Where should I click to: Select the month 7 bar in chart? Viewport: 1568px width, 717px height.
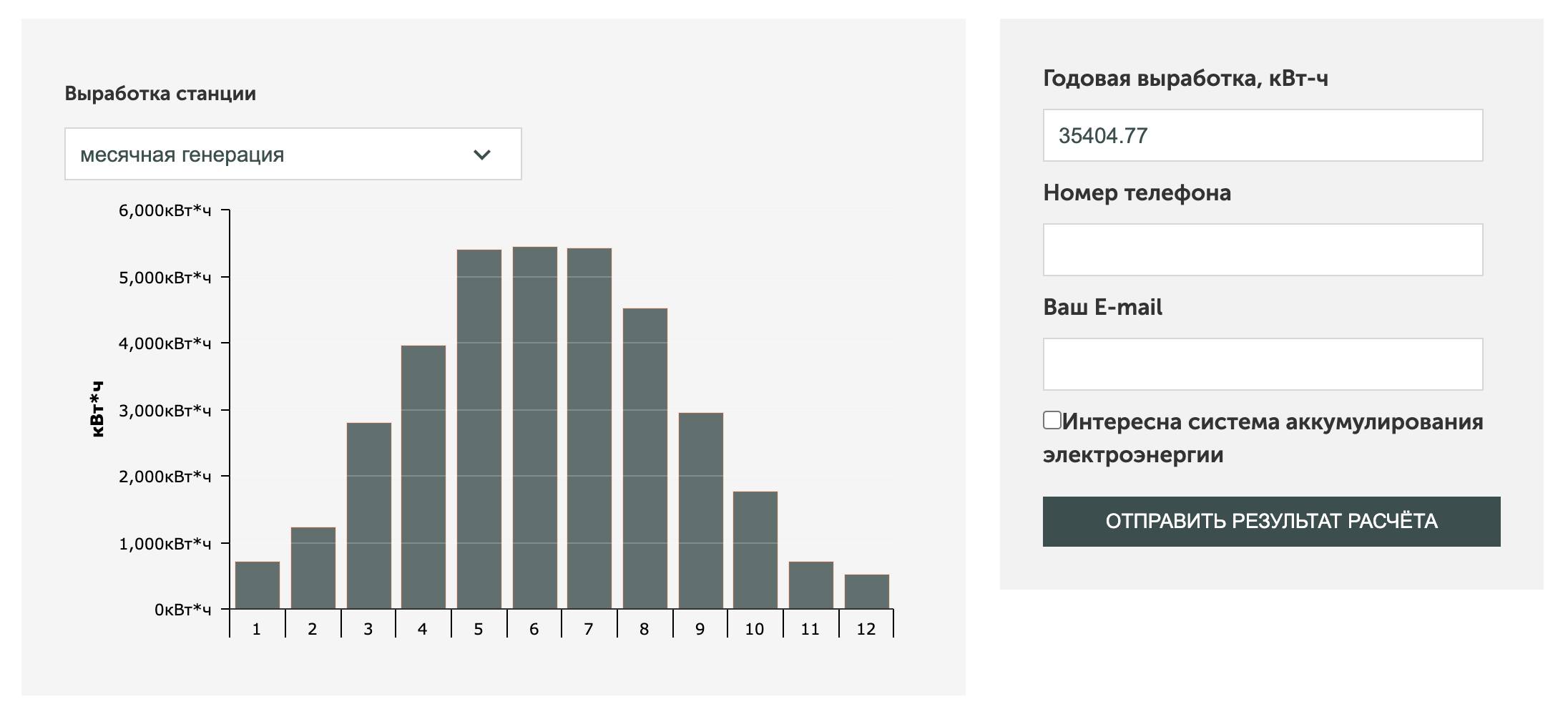(x=589, y=429)
